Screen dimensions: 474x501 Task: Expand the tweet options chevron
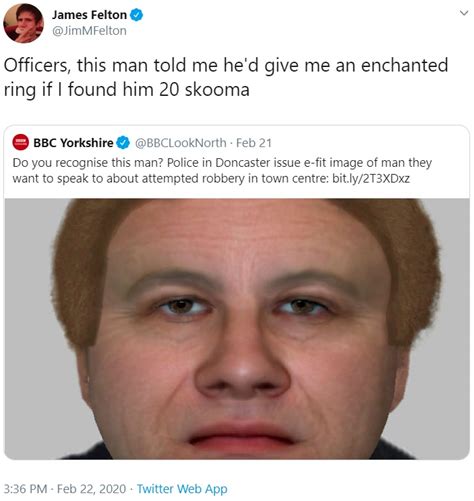(464, 13)
